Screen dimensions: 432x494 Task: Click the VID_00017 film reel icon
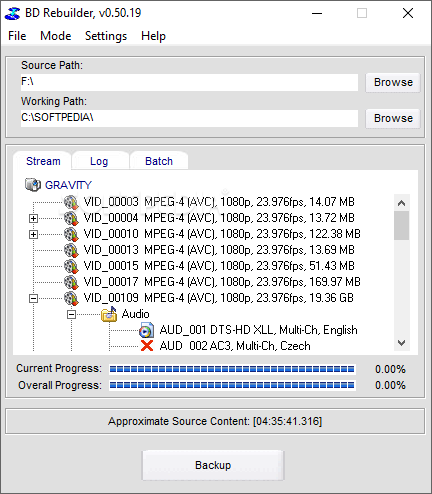71,282
